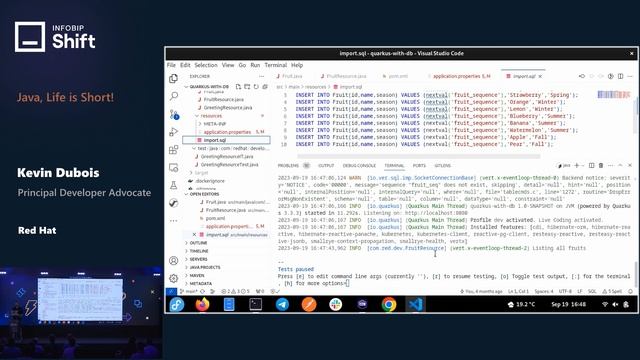The image size is (640, 360).
Task: Open the Explorer view in the activity bar
Action: tap(173, 78)
